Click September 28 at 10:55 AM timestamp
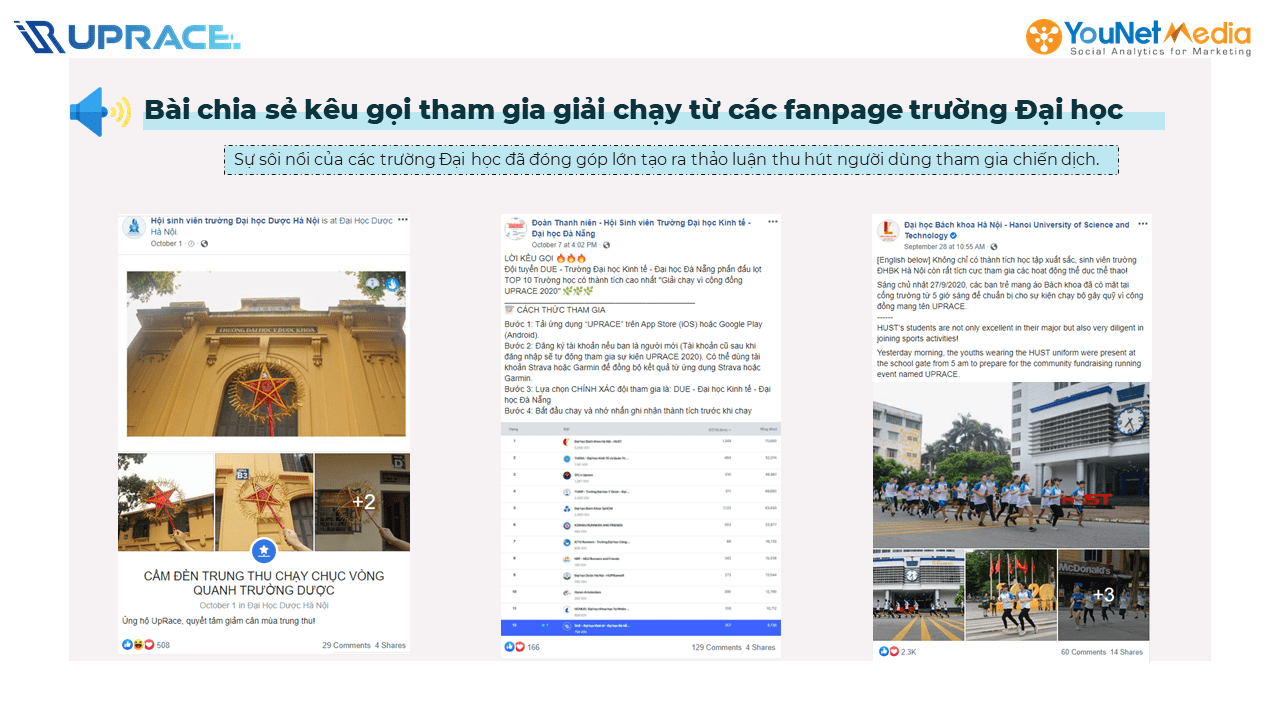This screenshot has height=720, width=1280. (944, 246)
